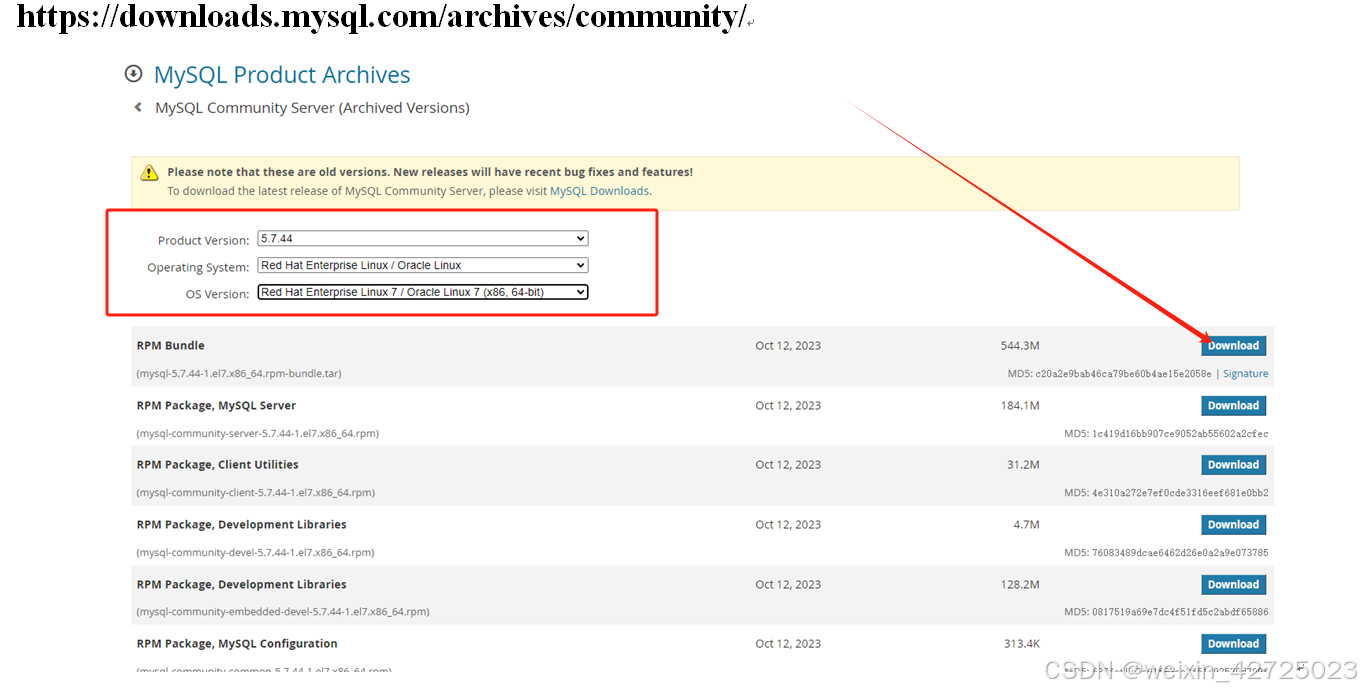
Task: Select the RPM Bundle filename text
Action: click(x=239, y=373)
